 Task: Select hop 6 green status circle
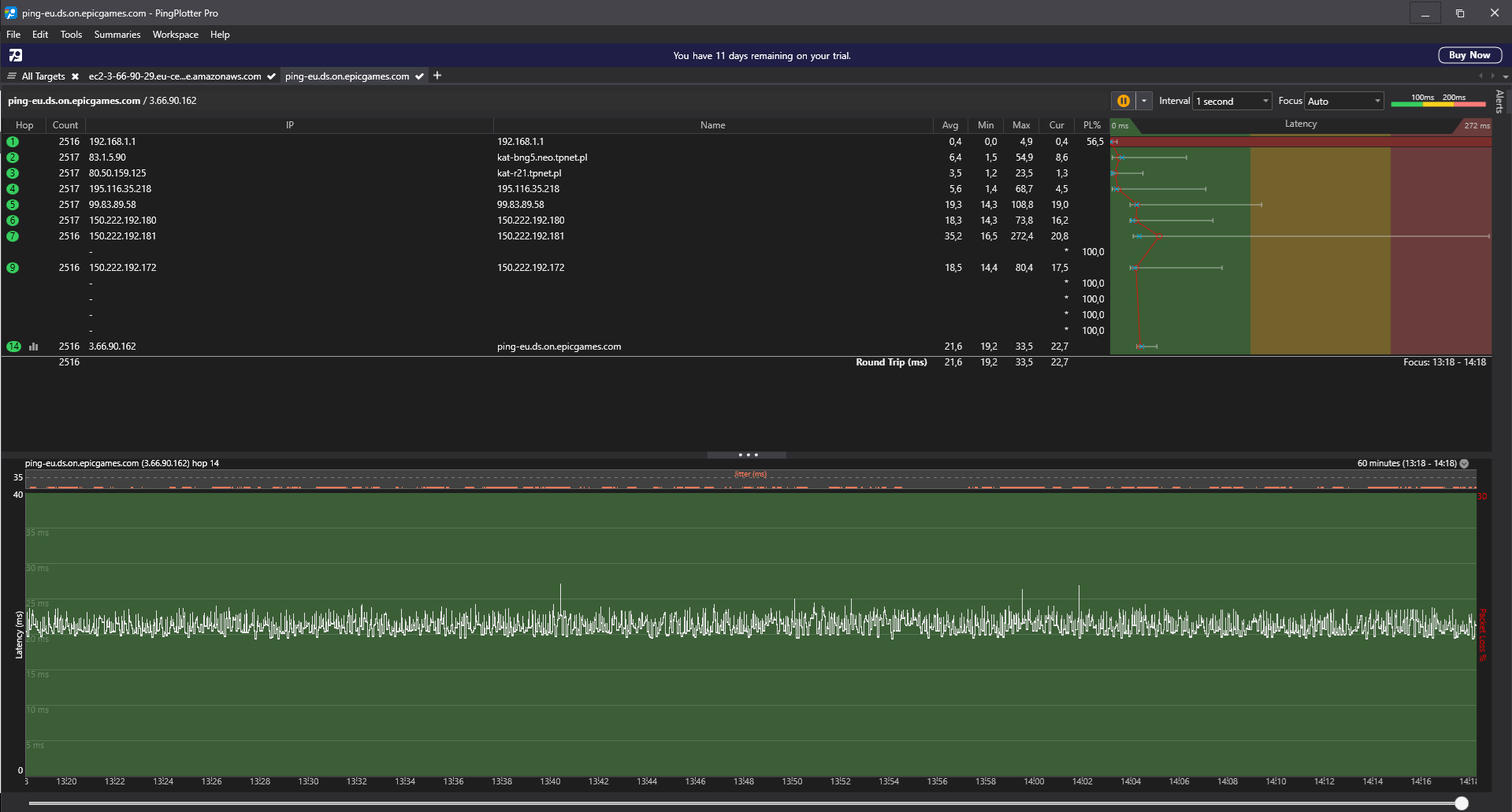(x=13, y=221)
